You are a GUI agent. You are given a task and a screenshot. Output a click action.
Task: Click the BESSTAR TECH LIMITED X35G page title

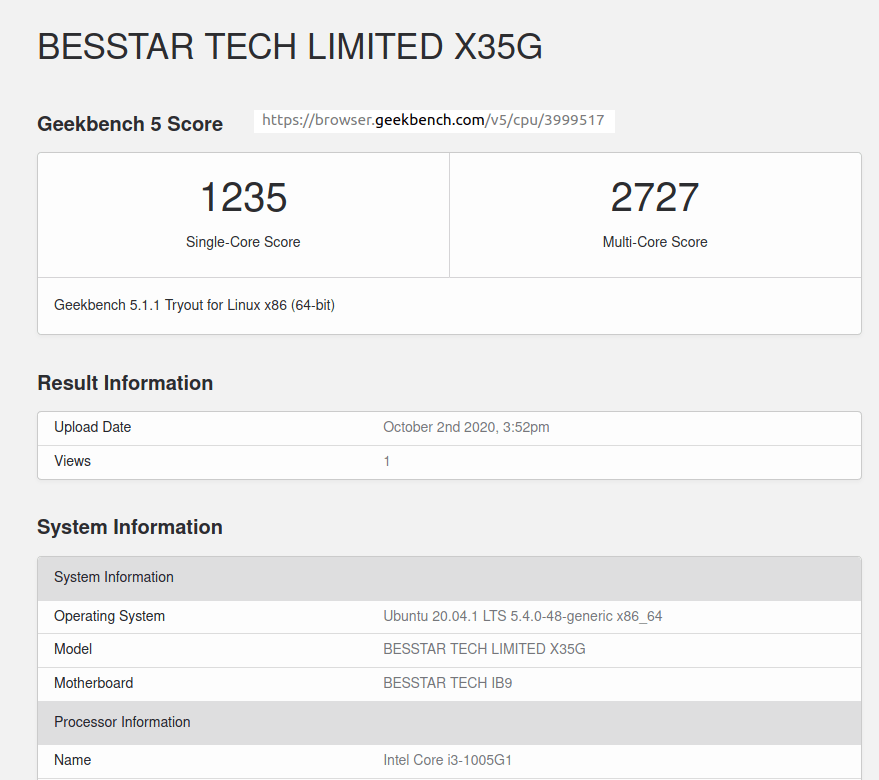pos(290,46)
